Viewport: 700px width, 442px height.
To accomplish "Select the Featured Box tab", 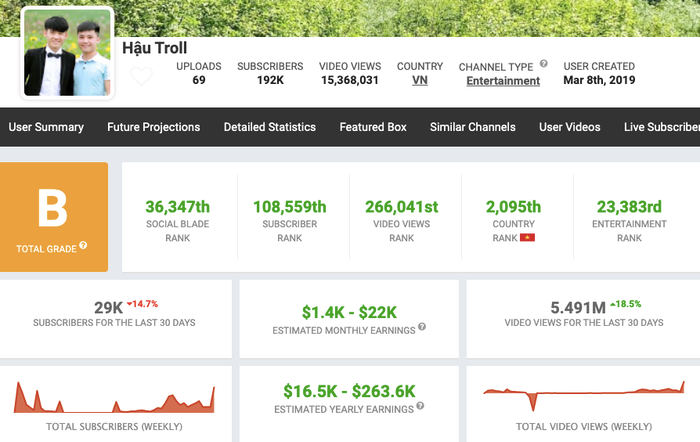I will (373, 127).
